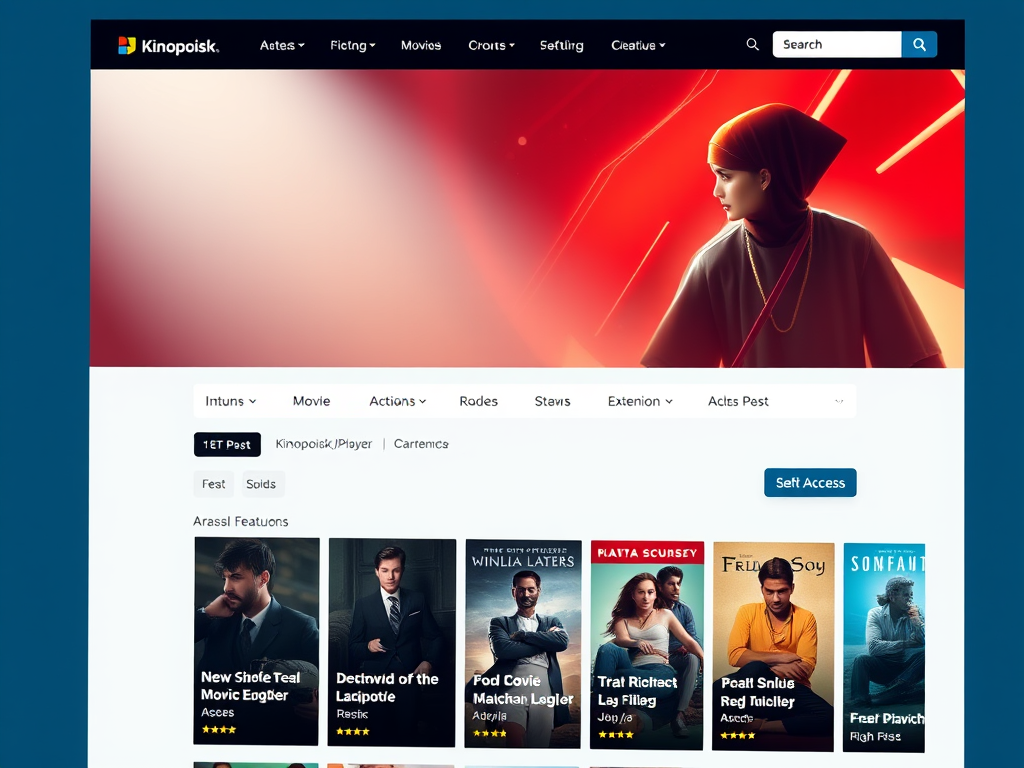Open the Kinopoisk/Player link
This screenshot has width=1024, height=768.
coord(324,444)
